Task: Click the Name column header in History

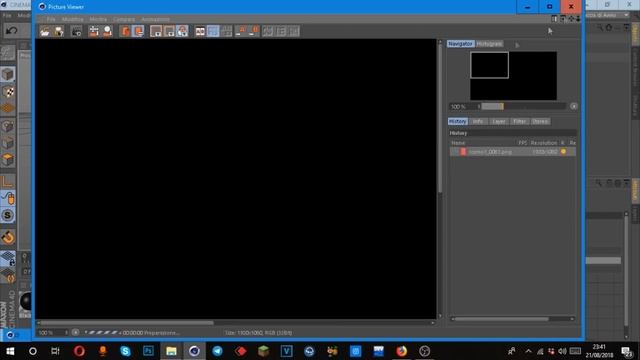Action: tap(458, 143)
